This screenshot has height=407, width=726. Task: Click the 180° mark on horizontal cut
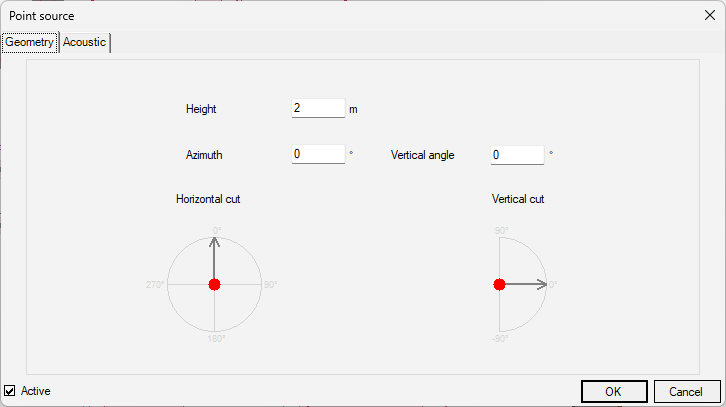[x=216, y=338]
